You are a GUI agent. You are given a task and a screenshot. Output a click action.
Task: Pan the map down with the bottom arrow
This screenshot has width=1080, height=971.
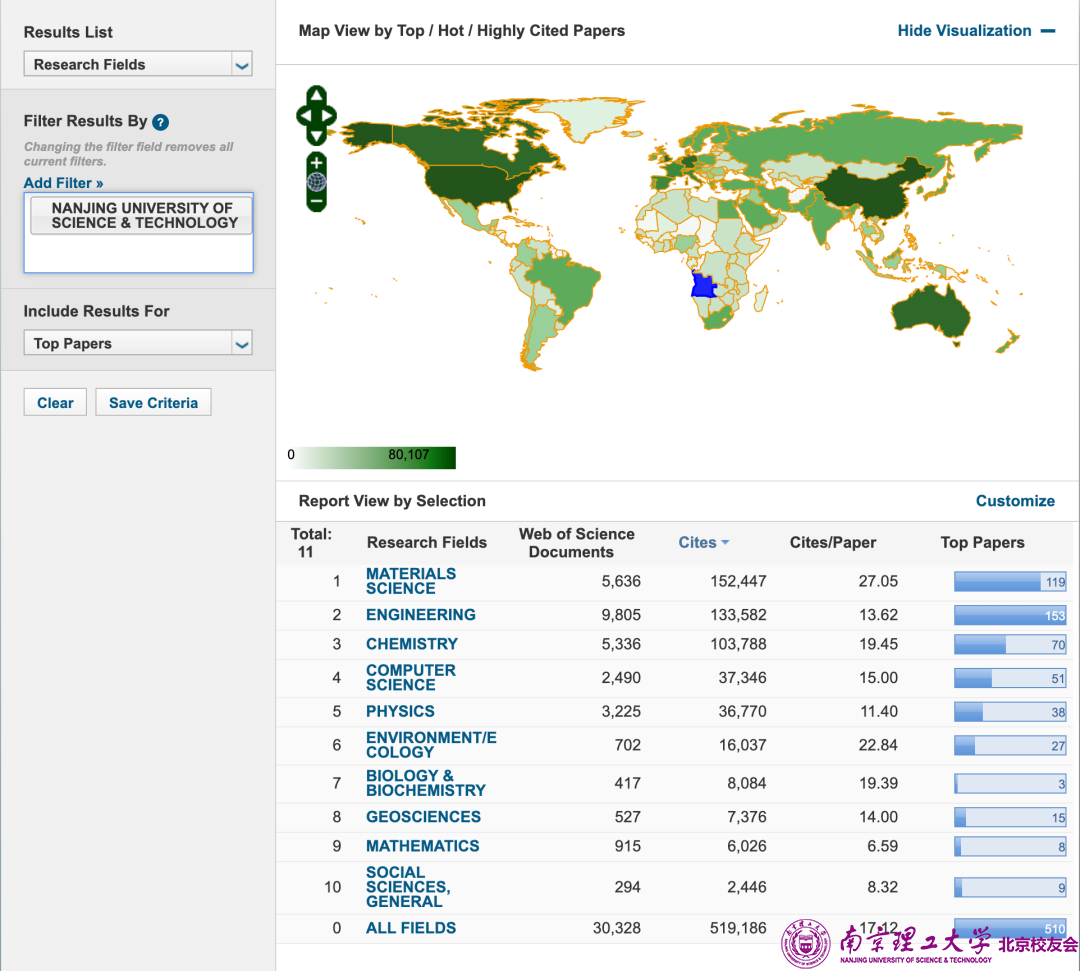(316, 136)
